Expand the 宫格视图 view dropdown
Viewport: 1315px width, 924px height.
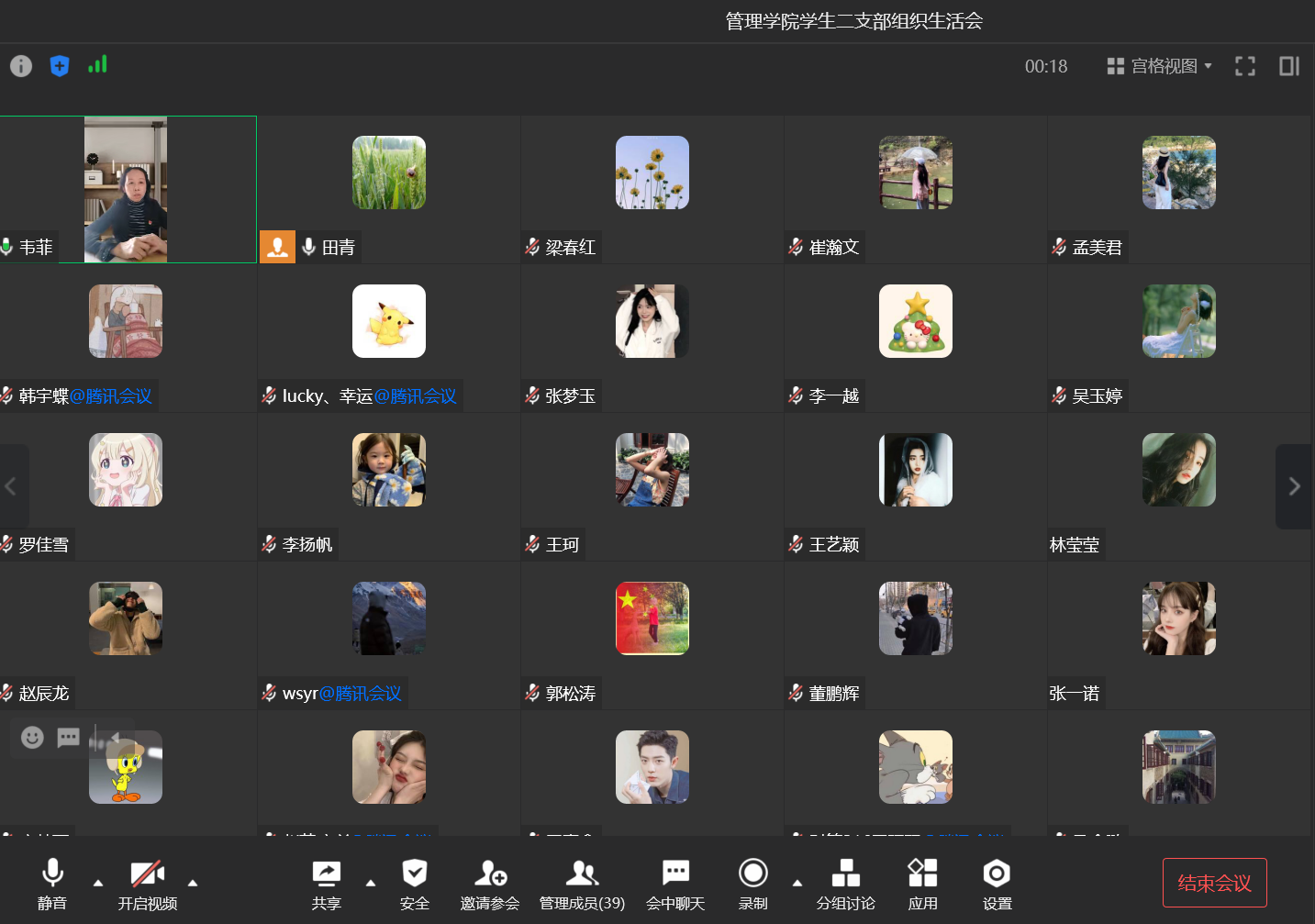coord(1160,66)
